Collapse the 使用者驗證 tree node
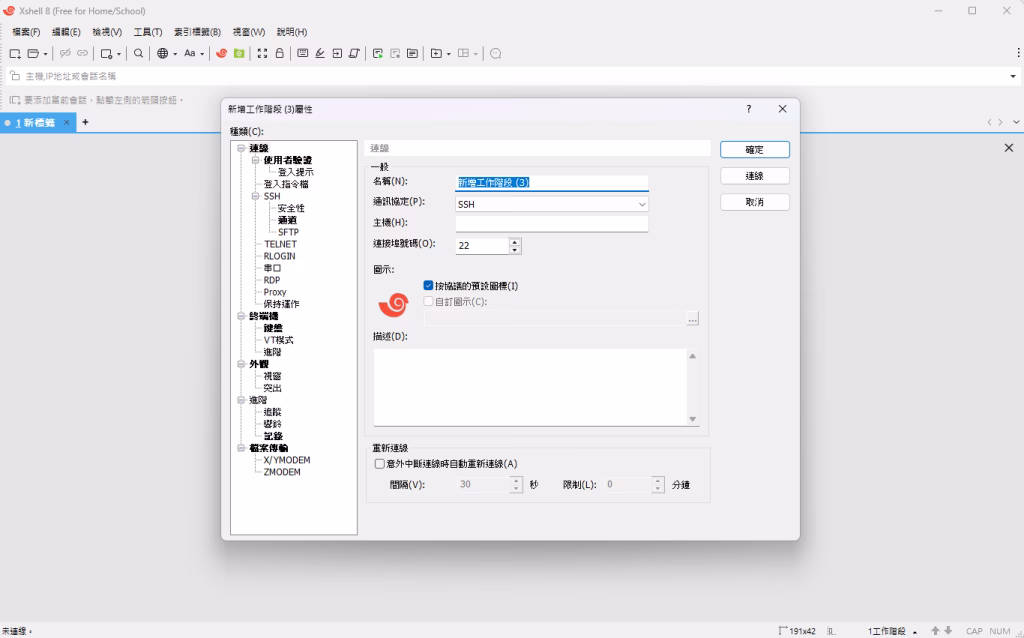Image resolution: width=1024 pixels, height=638 pixels. tap(255, 160)
